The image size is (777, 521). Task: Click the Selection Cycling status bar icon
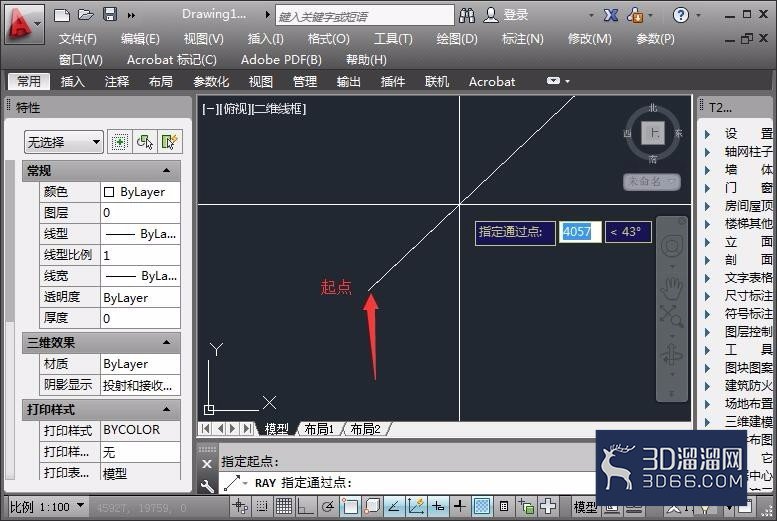[x=525, y=507]
